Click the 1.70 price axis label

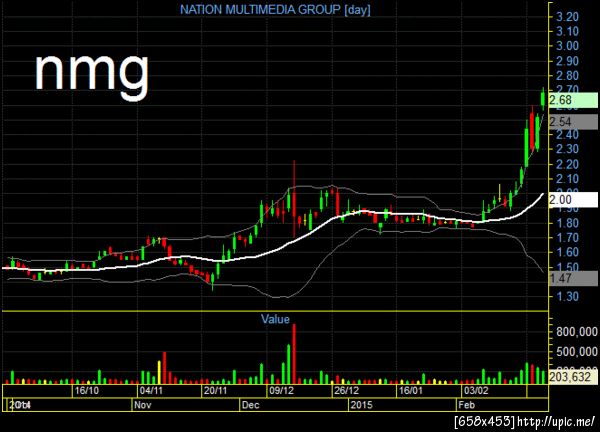point(567,238)
